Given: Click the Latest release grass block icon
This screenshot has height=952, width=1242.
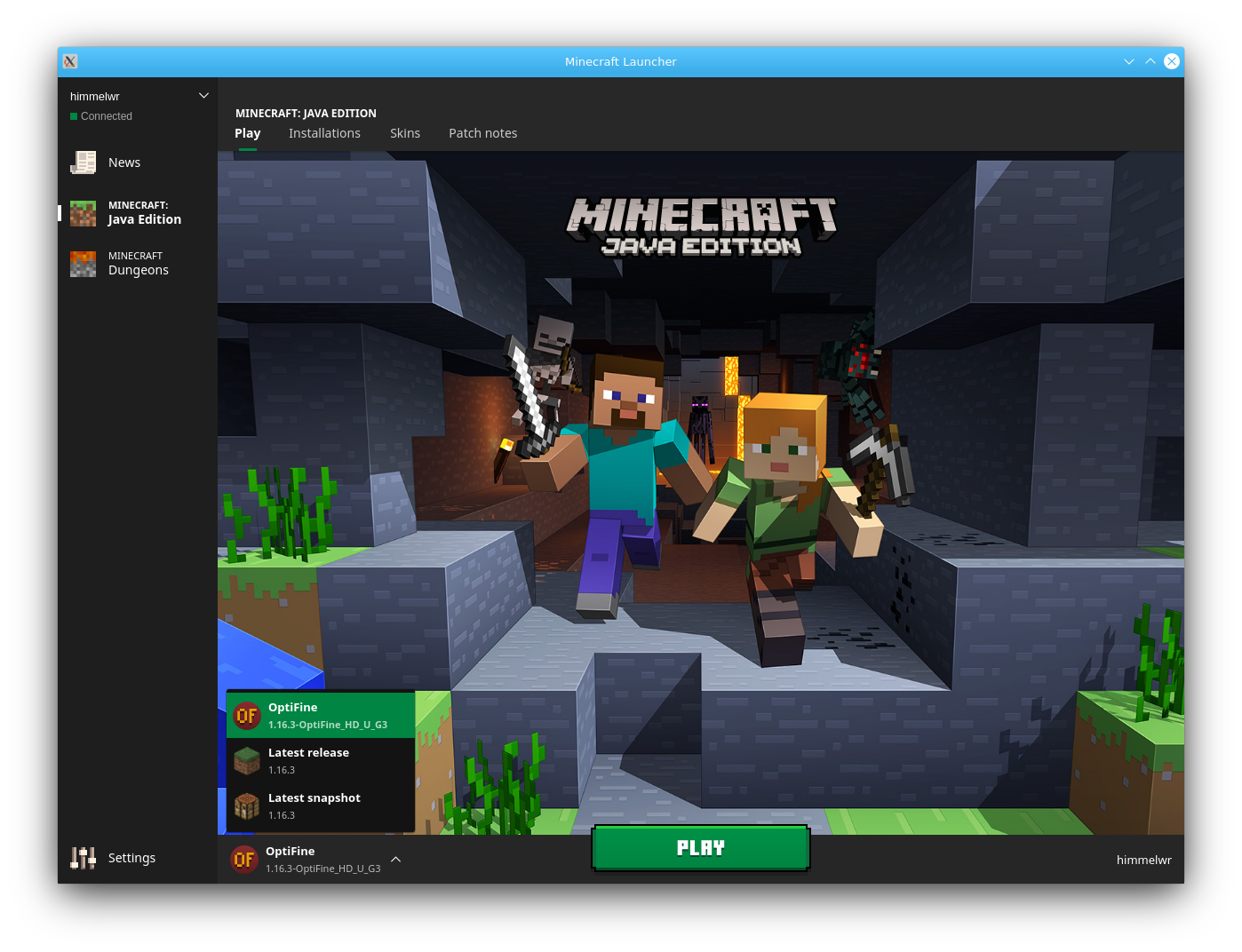Looking at the screenshot, I should [247, 761].
